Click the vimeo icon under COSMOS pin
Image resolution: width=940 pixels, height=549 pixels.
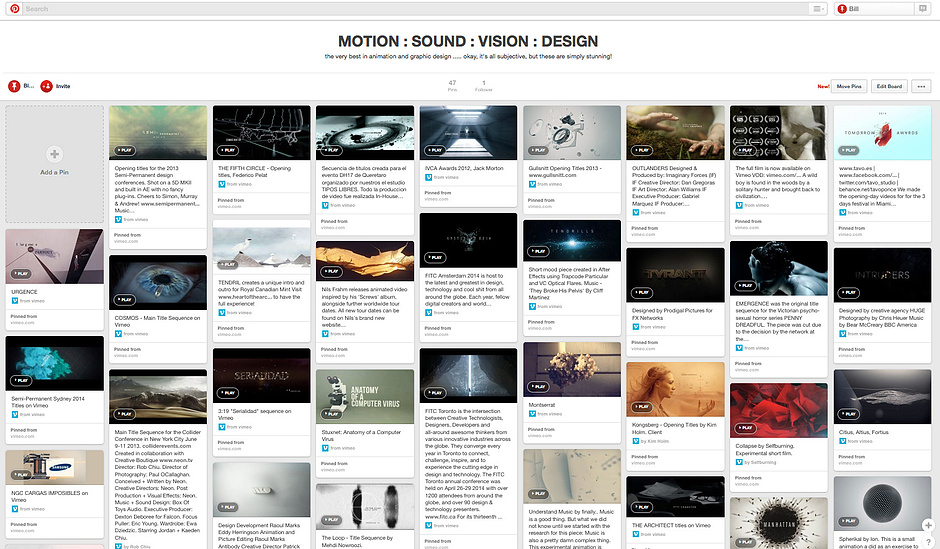(119, 334)
